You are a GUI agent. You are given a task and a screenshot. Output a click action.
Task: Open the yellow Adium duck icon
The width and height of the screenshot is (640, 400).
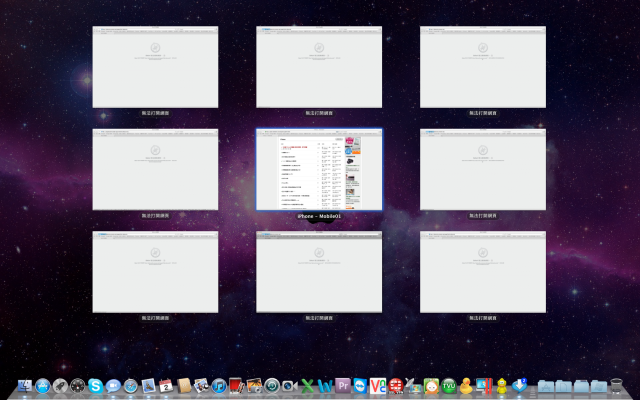502,385
